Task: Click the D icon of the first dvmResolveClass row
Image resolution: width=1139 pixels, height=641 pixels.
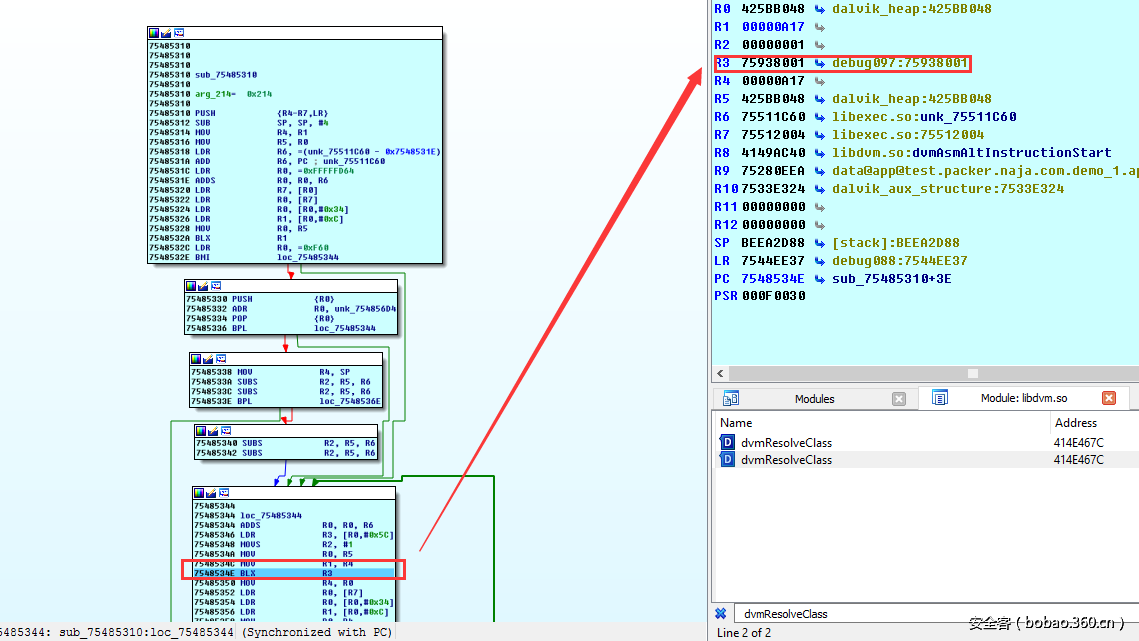Action: (x=727, y=443)
